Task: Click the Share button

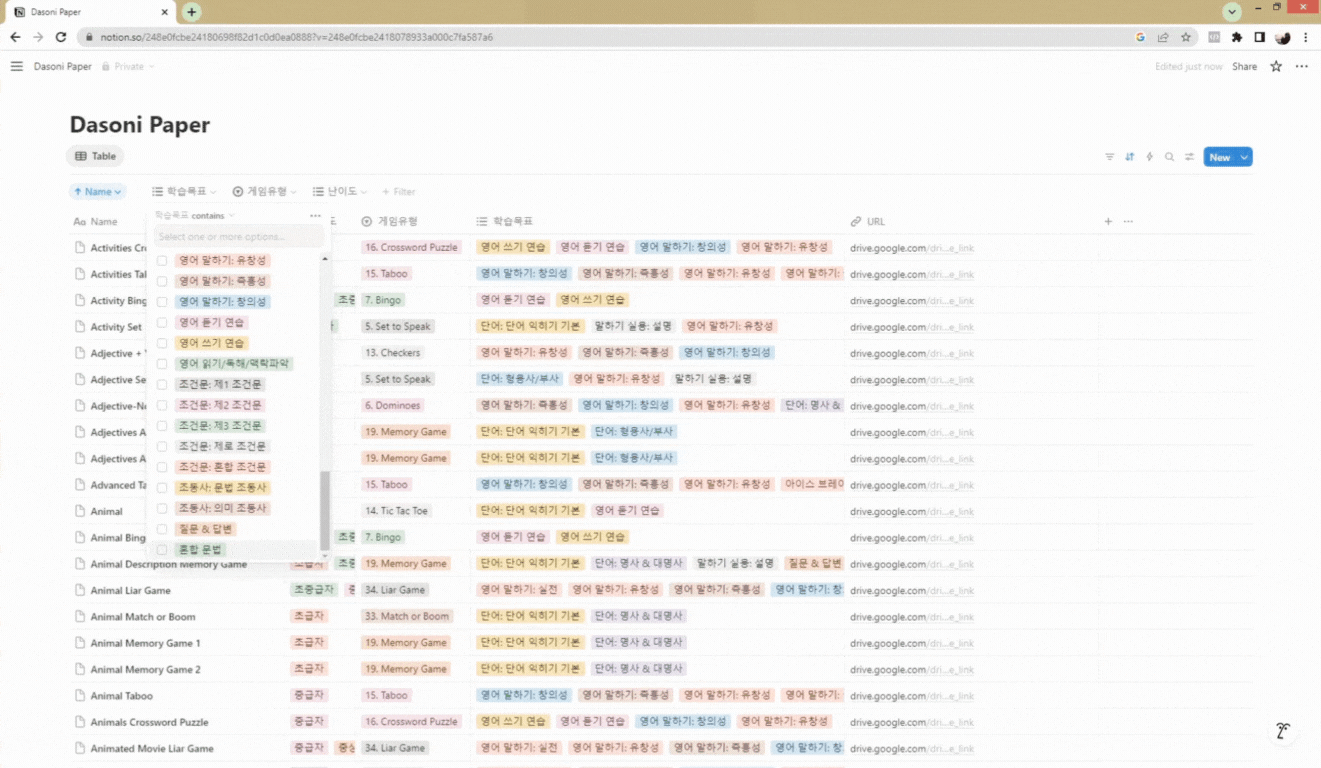Action: click(x=1244, y=66)
